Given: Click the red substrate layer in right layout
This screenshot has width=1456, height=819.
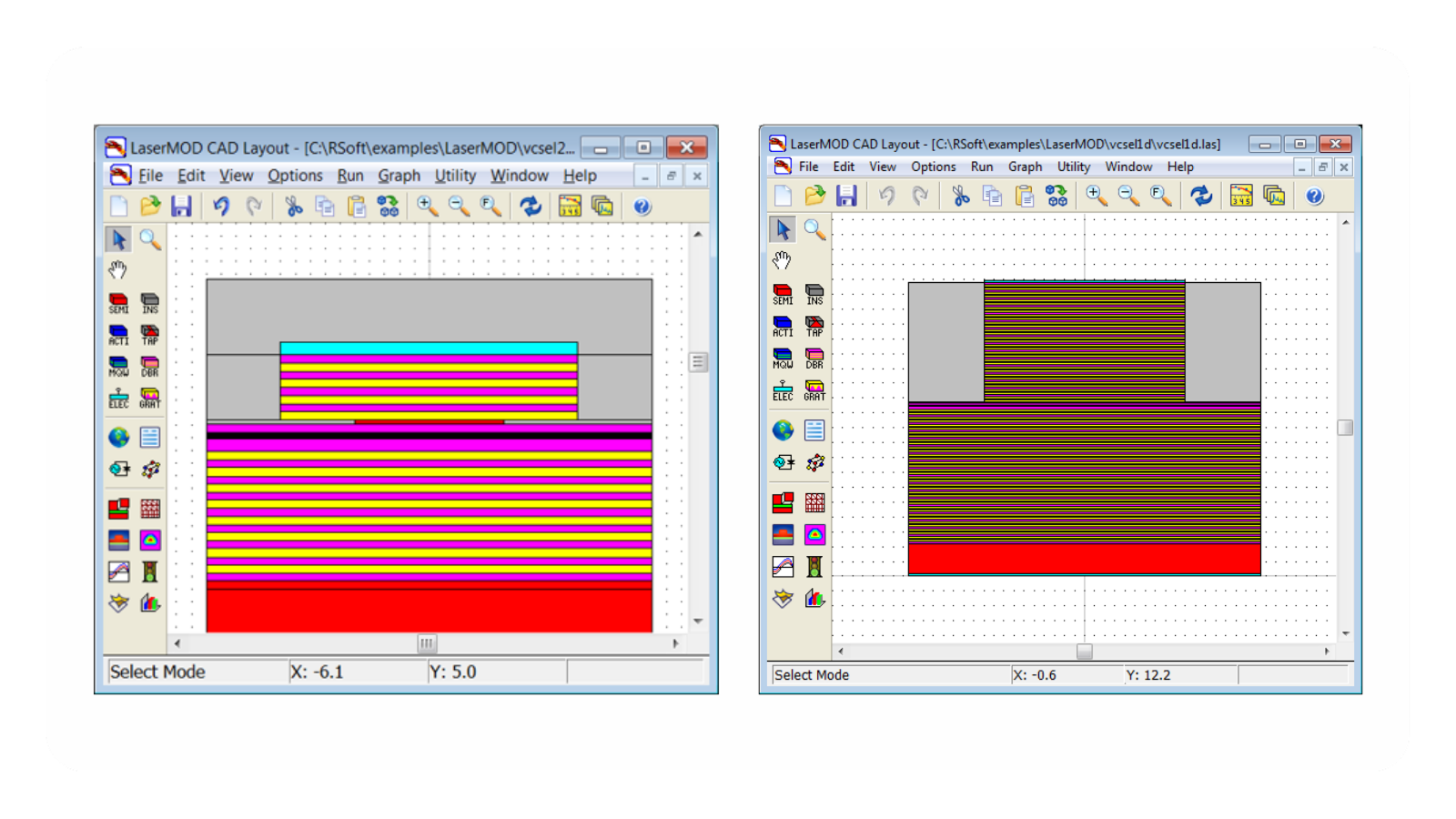Looking at the screenshot, I should (x=1084, y=558).
